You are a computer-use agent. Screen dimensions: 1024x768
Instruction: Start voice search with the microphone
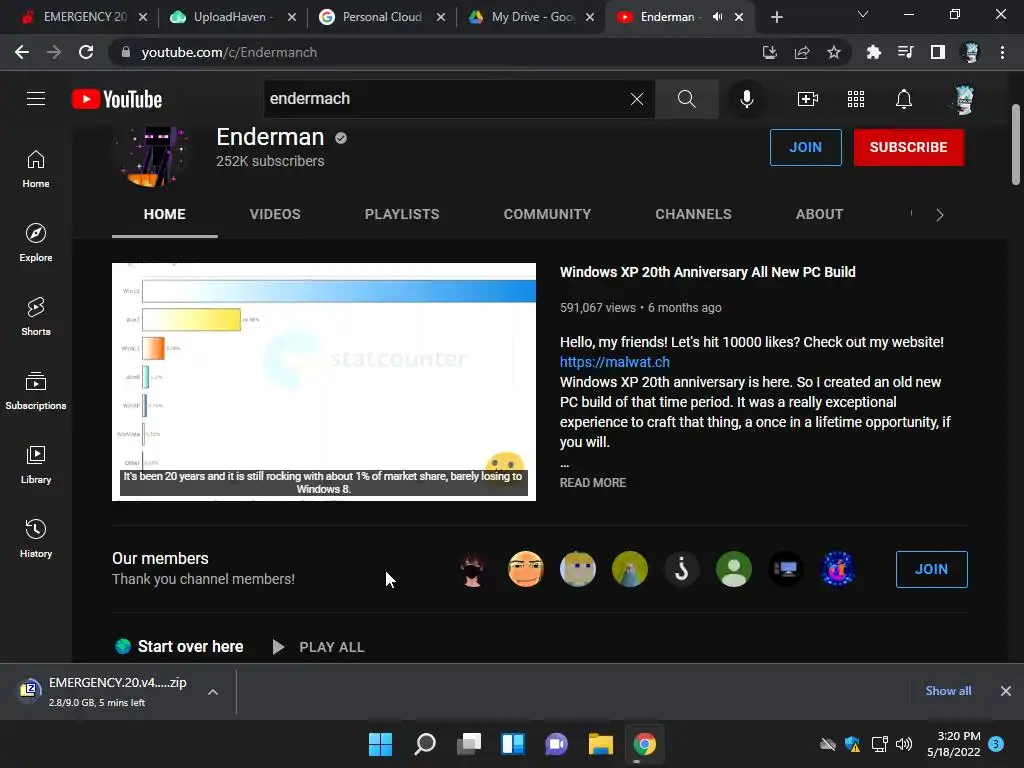click(746, 99)
